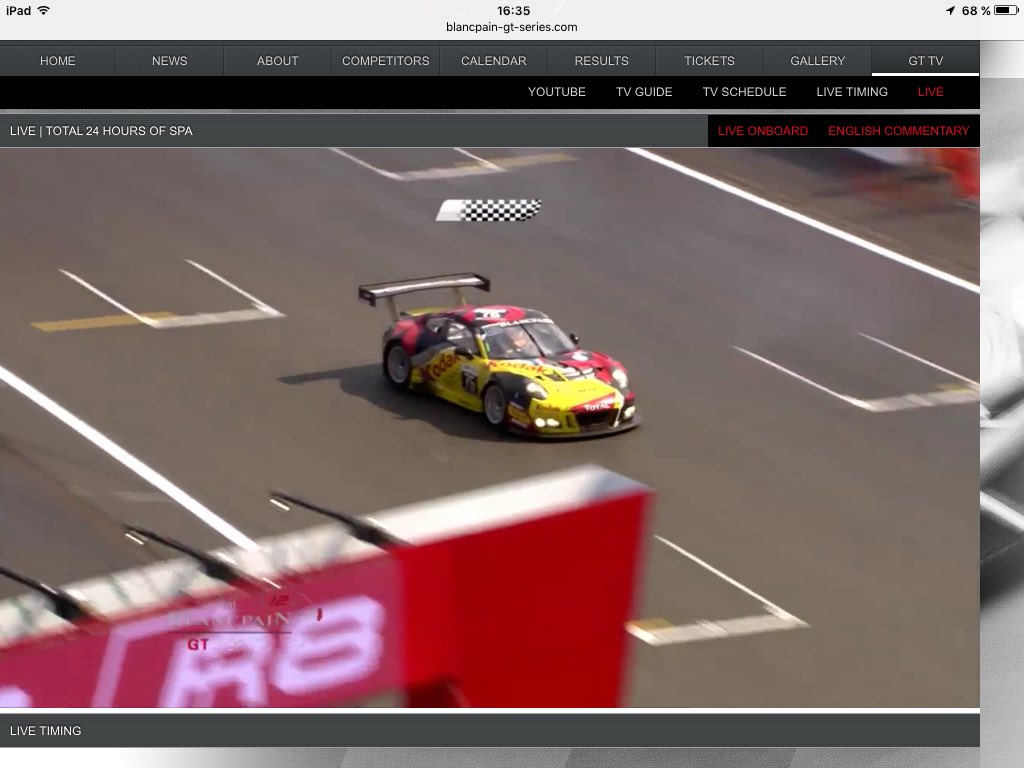Go to the NEWS section
This screenshot has height=768, width=1024.
170,61
